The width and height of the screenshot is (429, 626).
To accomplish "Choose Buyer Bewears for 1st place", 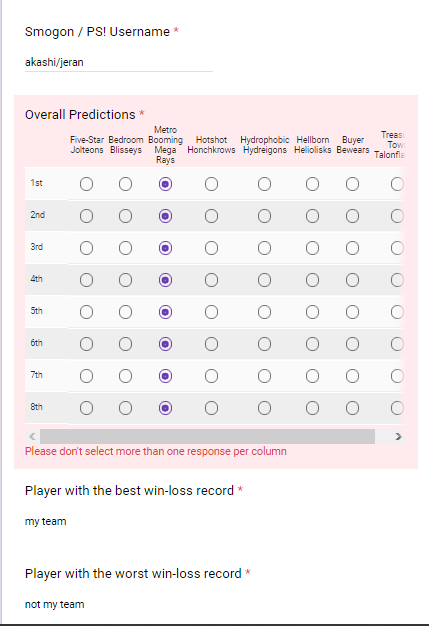I will pyautogui.click(x=352, y=184).
